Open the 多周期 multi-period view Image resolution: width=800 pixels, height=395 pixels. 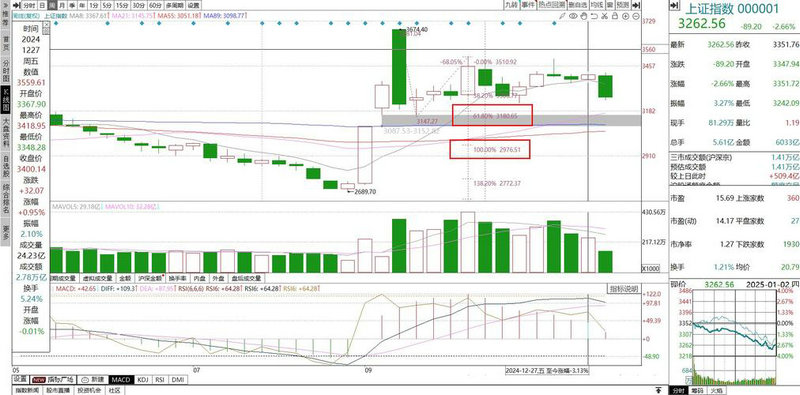click(174, 5)
